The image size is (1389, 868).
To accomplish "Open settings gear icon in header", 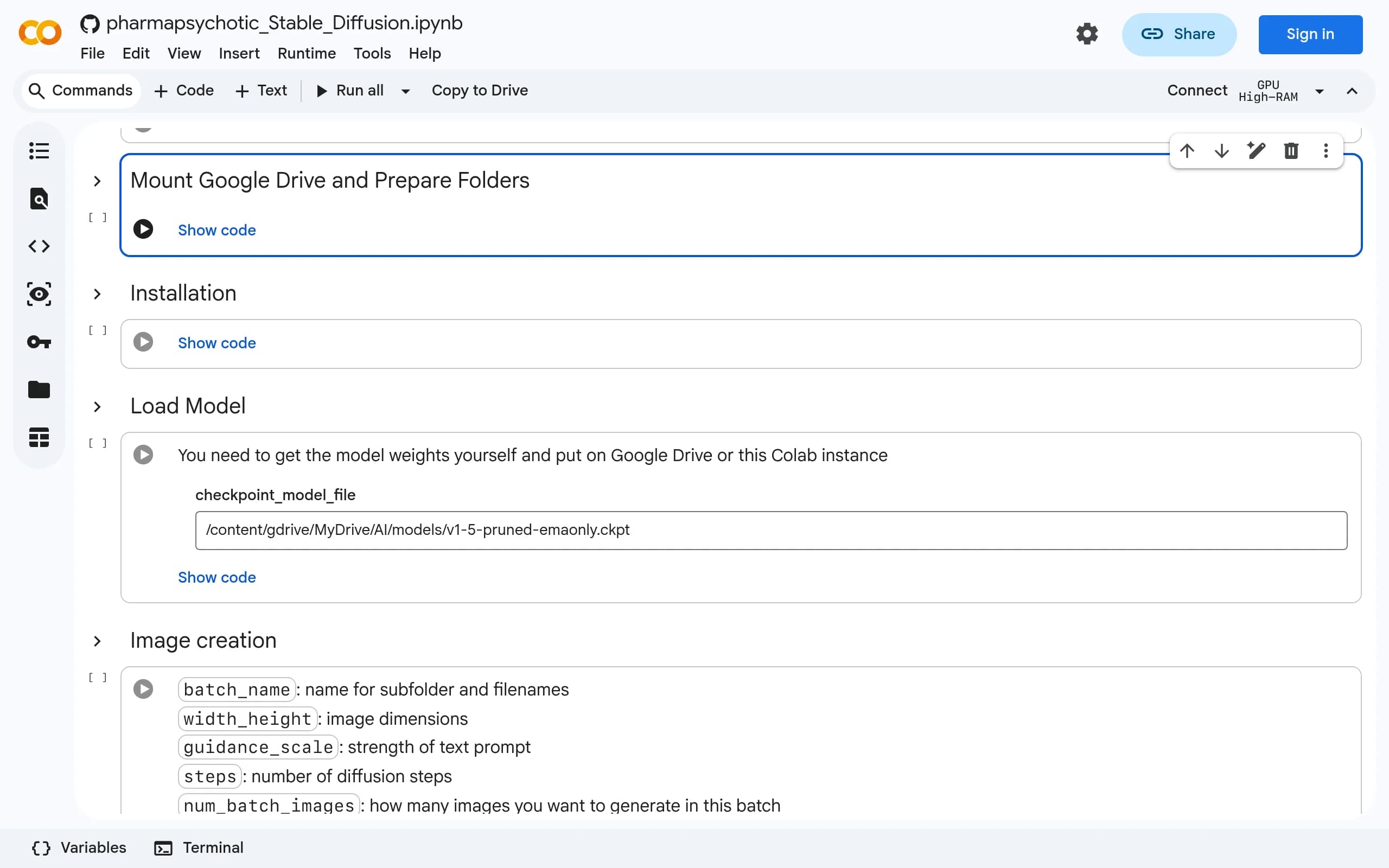I will click(x=1087, y=34).
